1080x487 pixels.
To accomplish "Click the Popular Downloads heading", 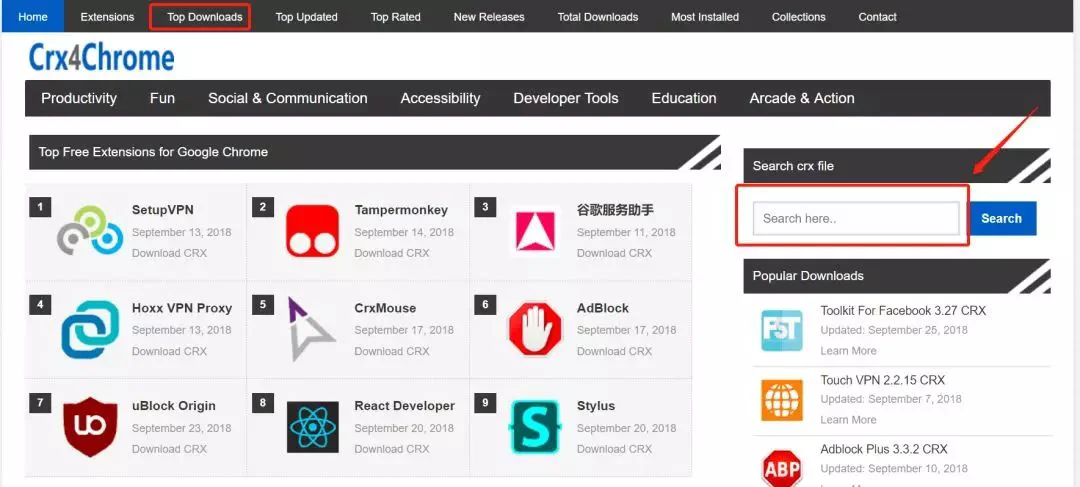I will click(x=808, y=276).
